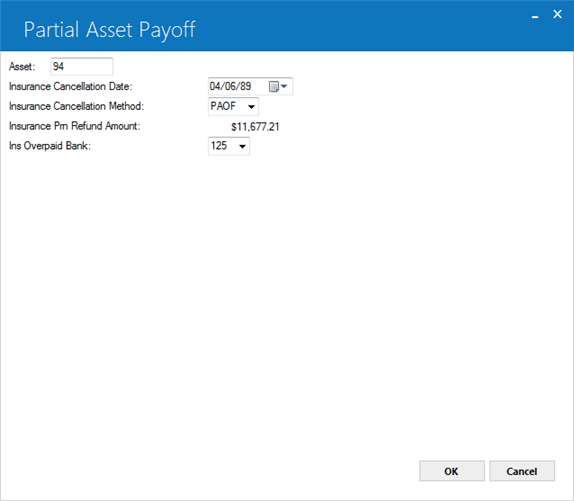Image resolution: width=574 pixels, height=501 pixels.
Task: Click the Insurance Pm Refund Amount label
Action: pyautogui.click(x=75, y=126)
